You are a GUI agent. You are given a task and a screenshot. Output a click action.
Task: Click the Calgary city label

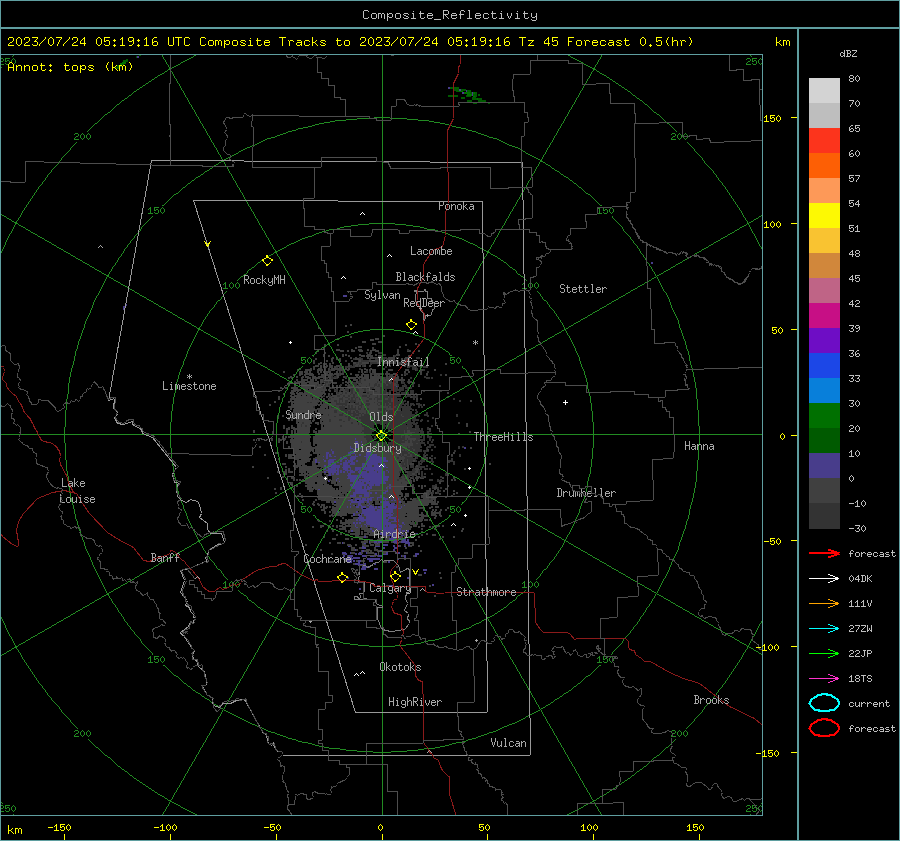390,588
